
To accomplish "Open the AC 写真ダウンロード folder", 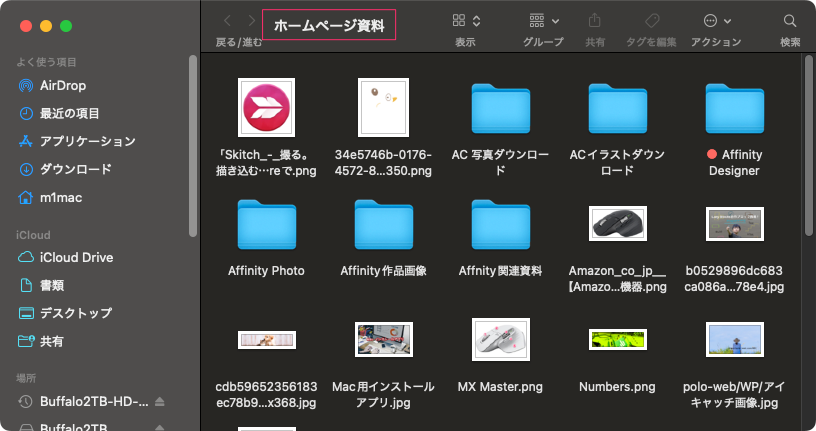I will point(500,107).
